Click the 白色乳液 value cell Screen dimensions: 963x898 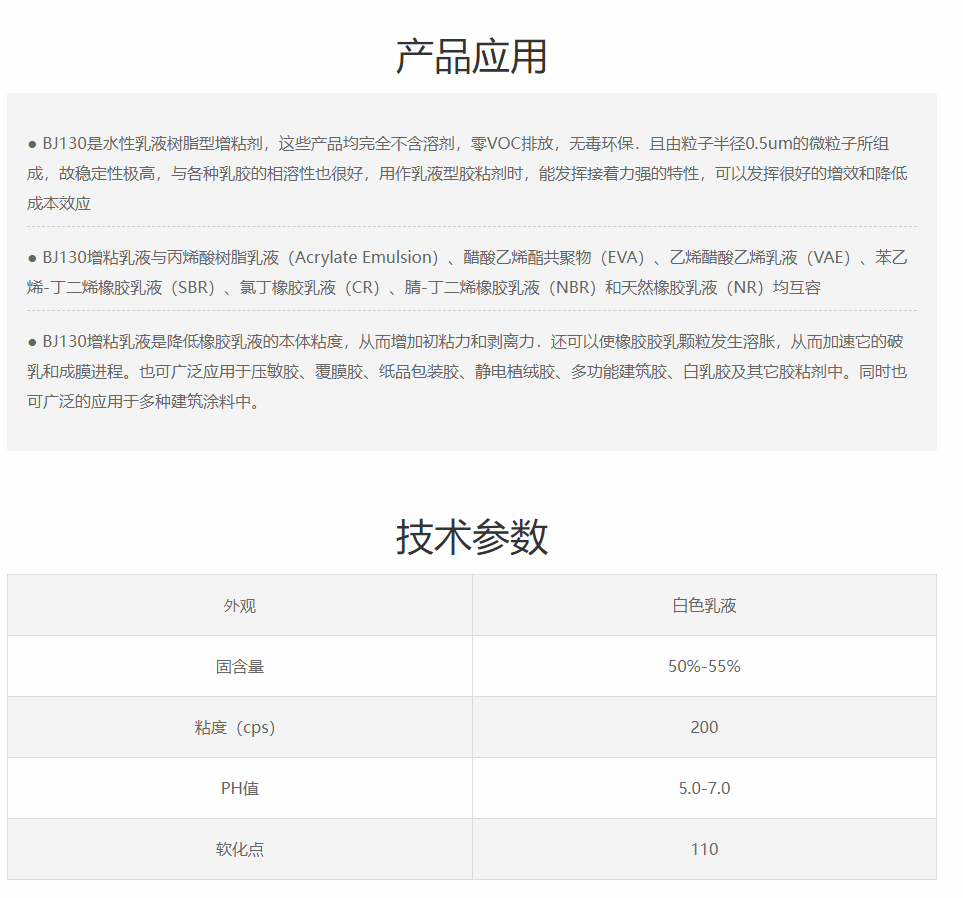click(x=704, y=606)
